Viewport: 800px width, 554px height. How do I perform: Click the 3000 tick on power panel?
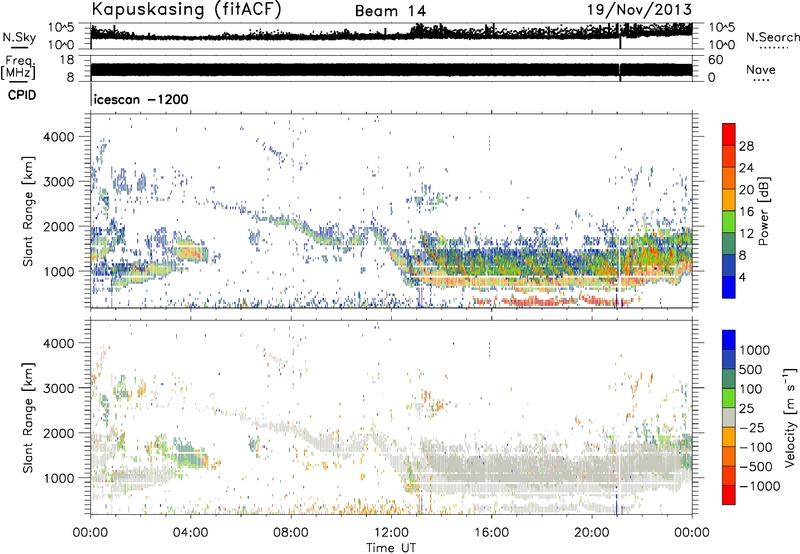[x=59, y=182]
